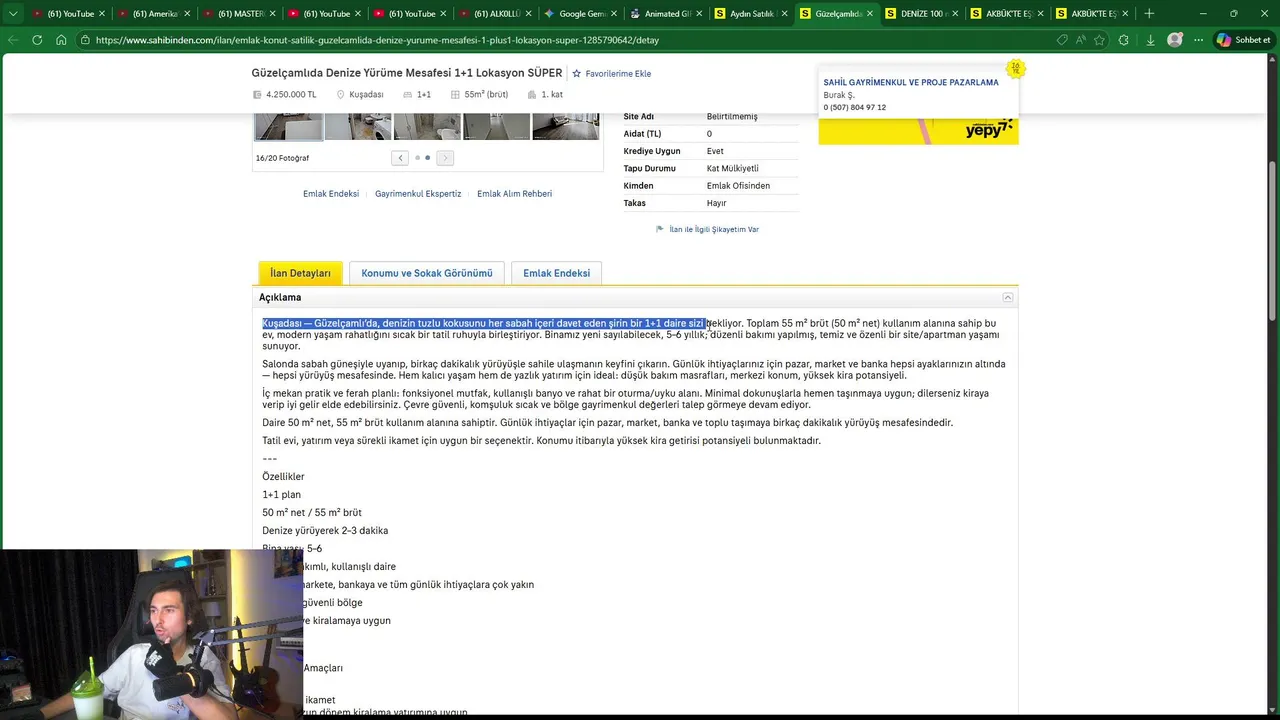
Task: Go back with the browser back arrow
Action: coord(13,40)
